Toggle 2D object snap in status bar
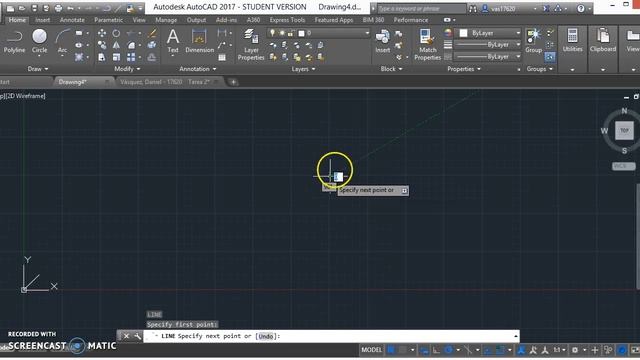The image size is (640, 360). [x=500, y=350]
